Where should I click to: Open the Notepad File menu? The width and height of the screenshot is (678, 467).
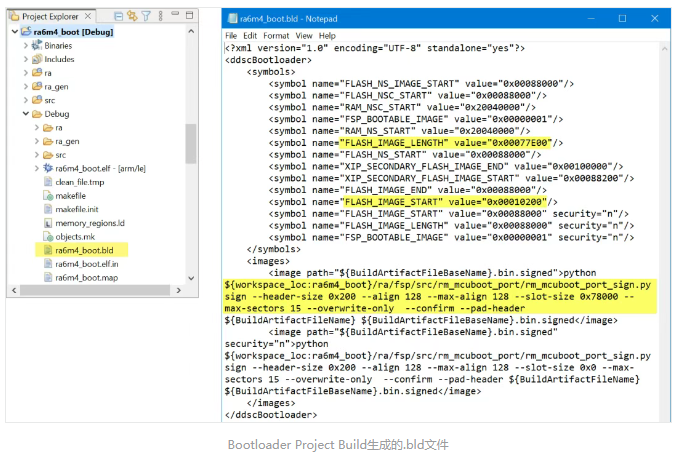pos(231,36)
